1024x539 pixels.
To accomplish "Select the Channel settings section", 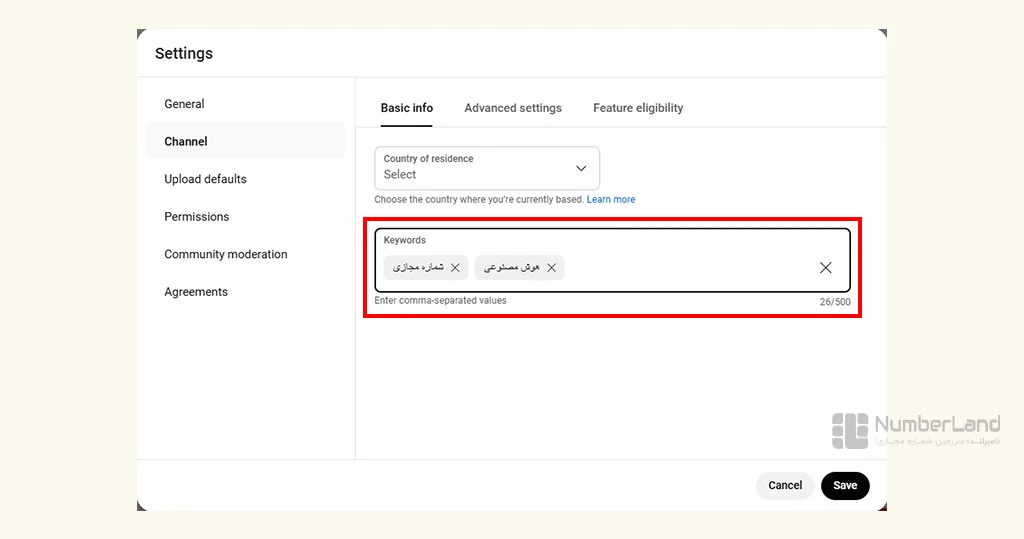I will (246, 141).
